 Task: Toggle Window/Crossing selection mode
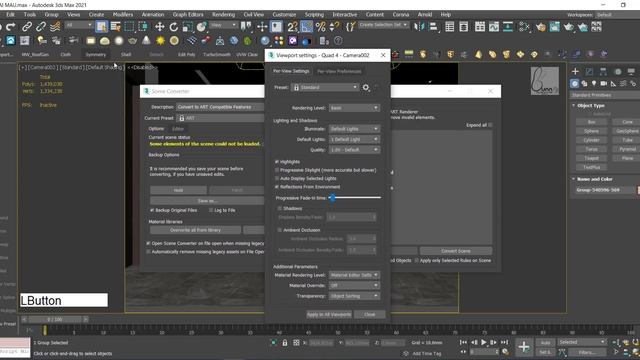143,27
